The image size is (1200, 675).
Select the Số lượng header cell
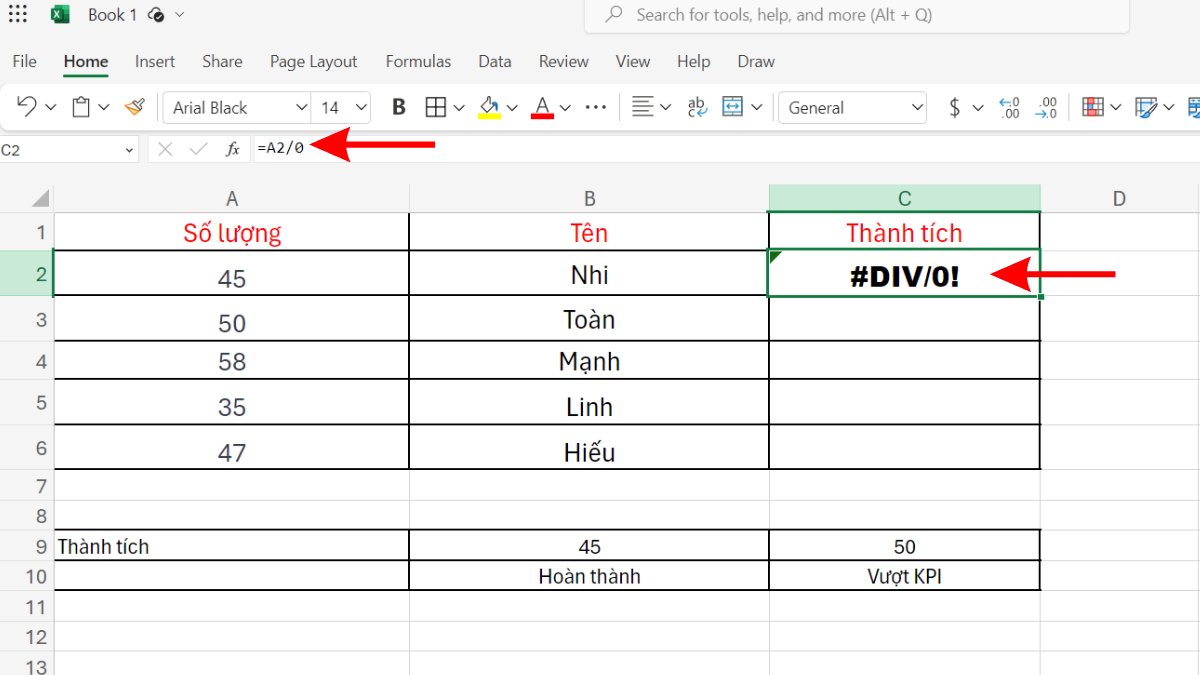[x=232, y=232]
